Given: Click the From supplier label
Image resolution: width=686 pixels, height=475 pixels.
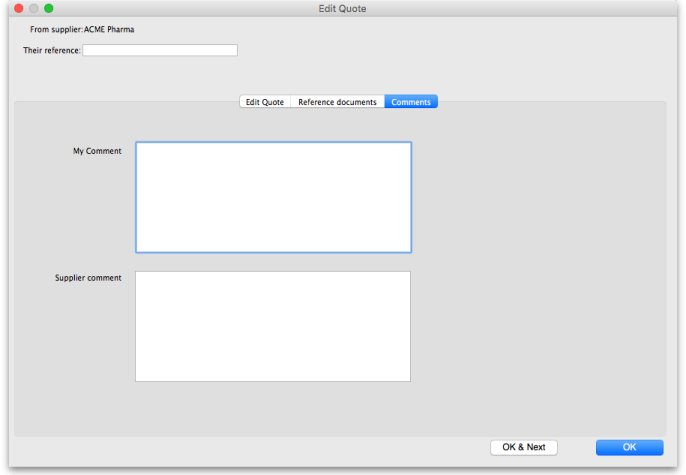Looking at the screenshot, I should pos(56,30).
